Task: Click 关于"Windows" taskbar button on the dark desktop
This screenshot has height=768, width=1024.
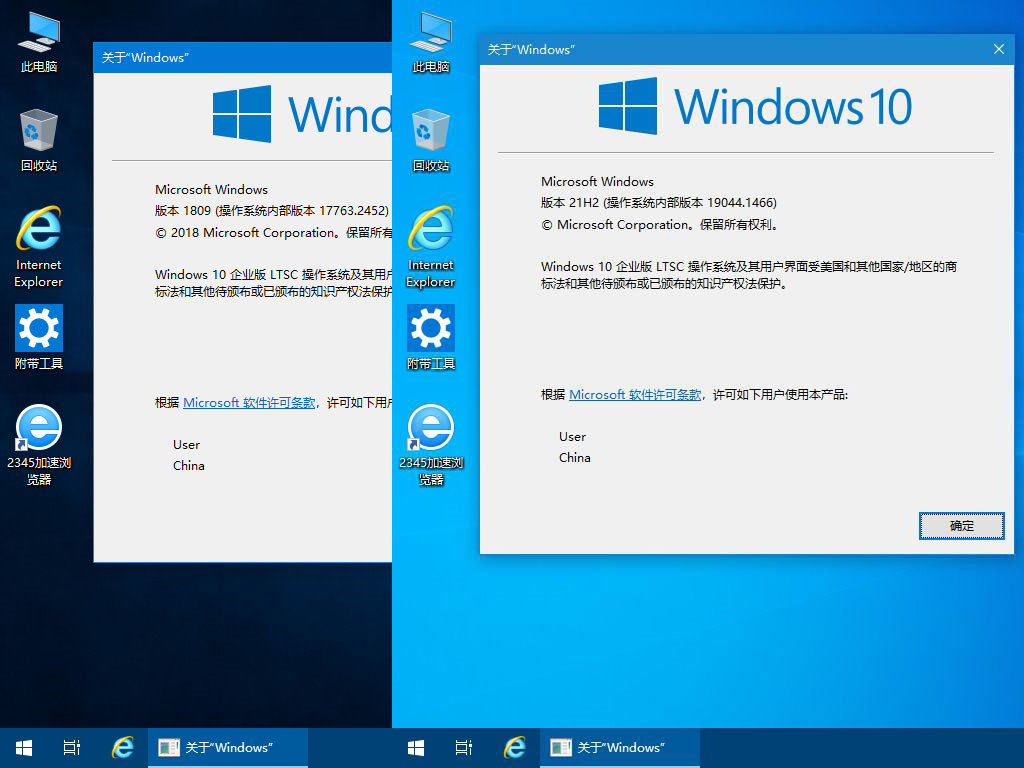Action: (228, 748)
